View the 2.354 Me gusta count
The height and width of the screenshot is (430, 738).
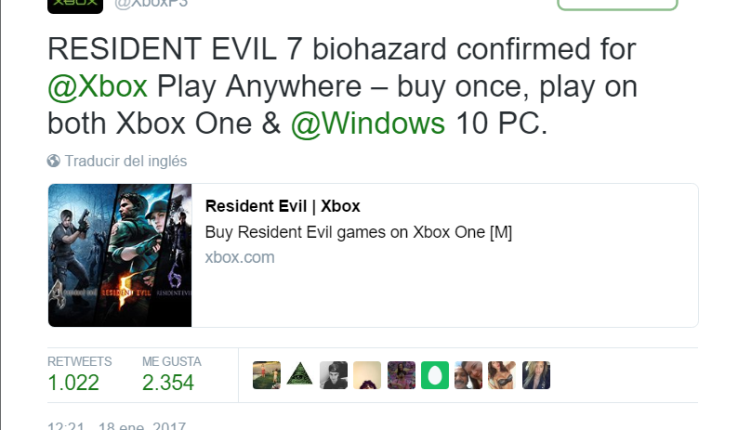tap(168, 382)
